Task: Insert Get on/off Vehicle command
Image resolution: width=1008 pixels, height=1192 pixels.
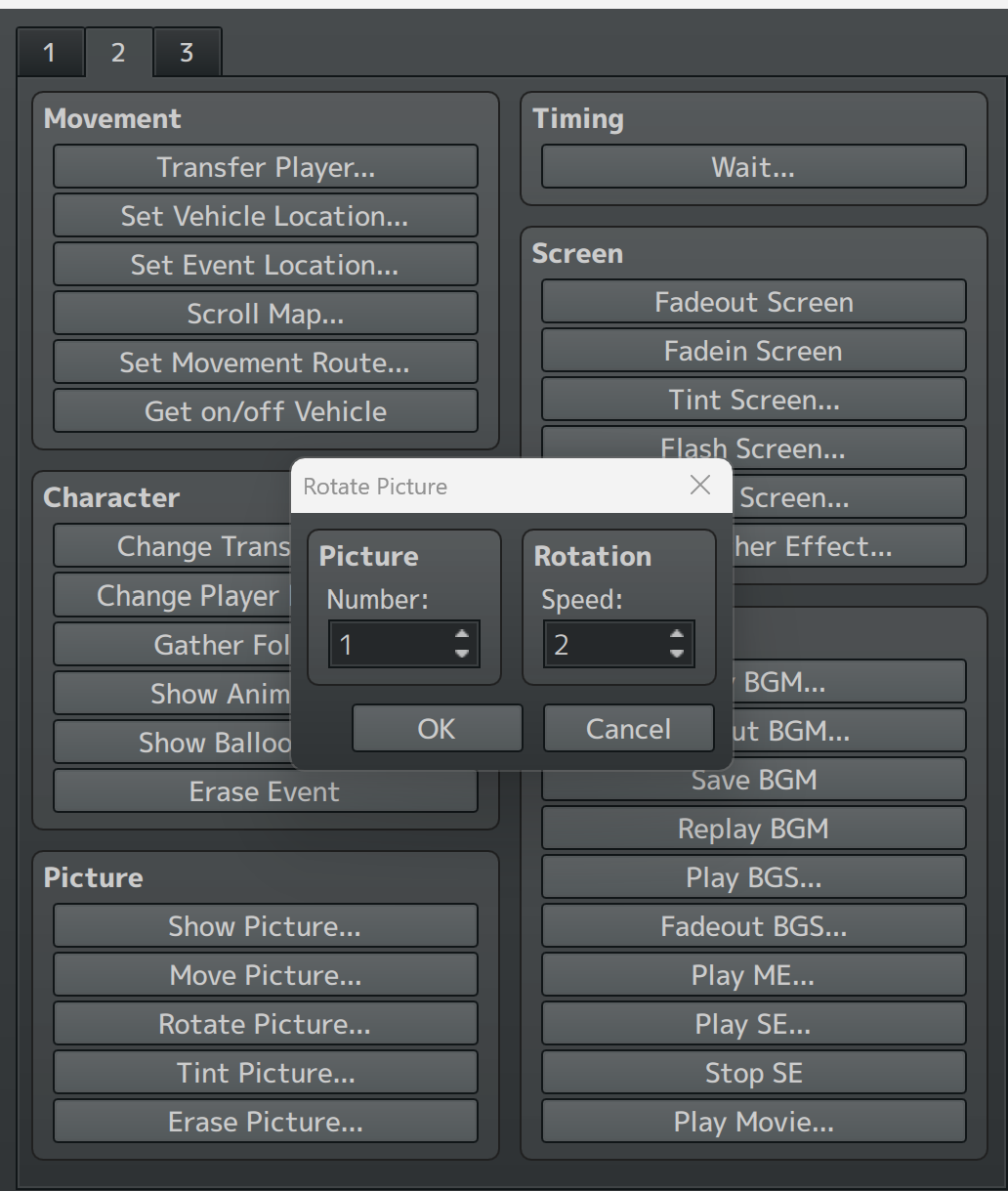Action: point(266,411)
